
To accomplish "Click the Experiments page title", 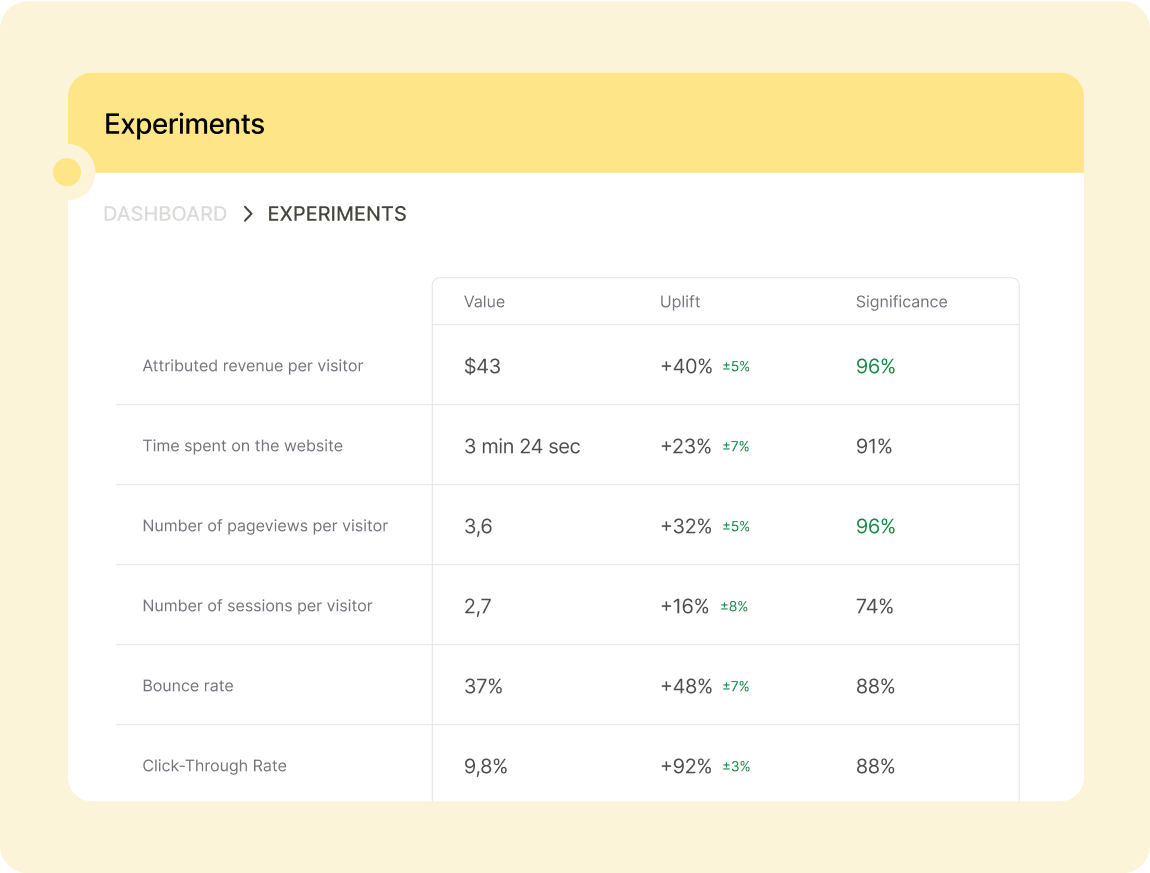I will [184, 124].
